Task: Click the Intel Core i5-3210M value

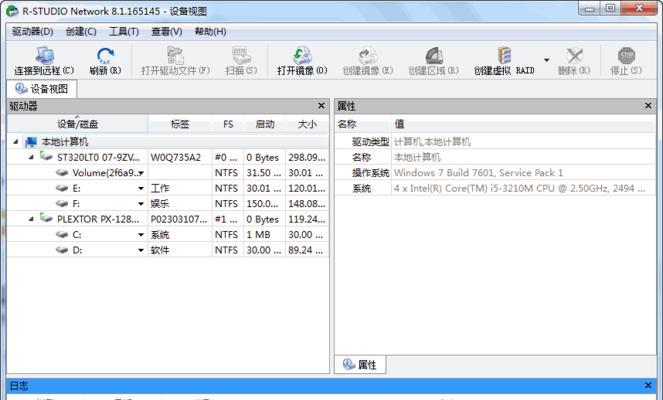Action: point(520,188)
